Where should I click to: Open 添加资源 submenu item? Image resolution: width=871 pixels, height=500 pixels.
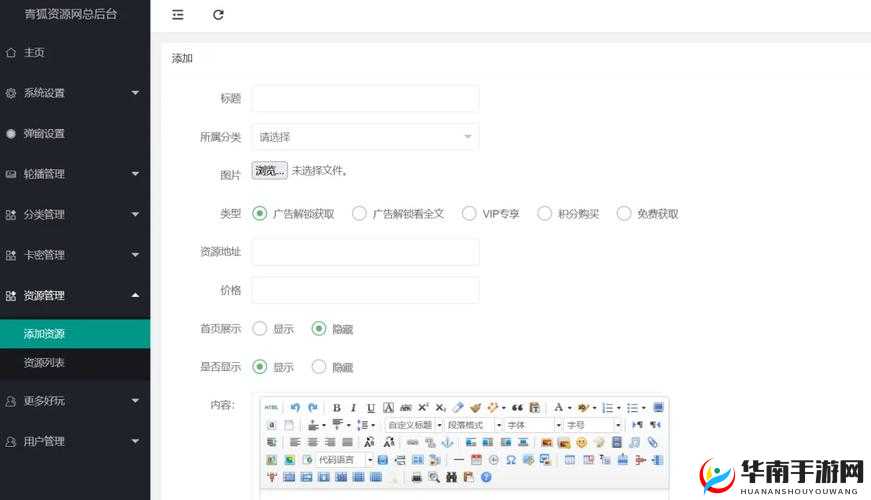click(75, 334)
